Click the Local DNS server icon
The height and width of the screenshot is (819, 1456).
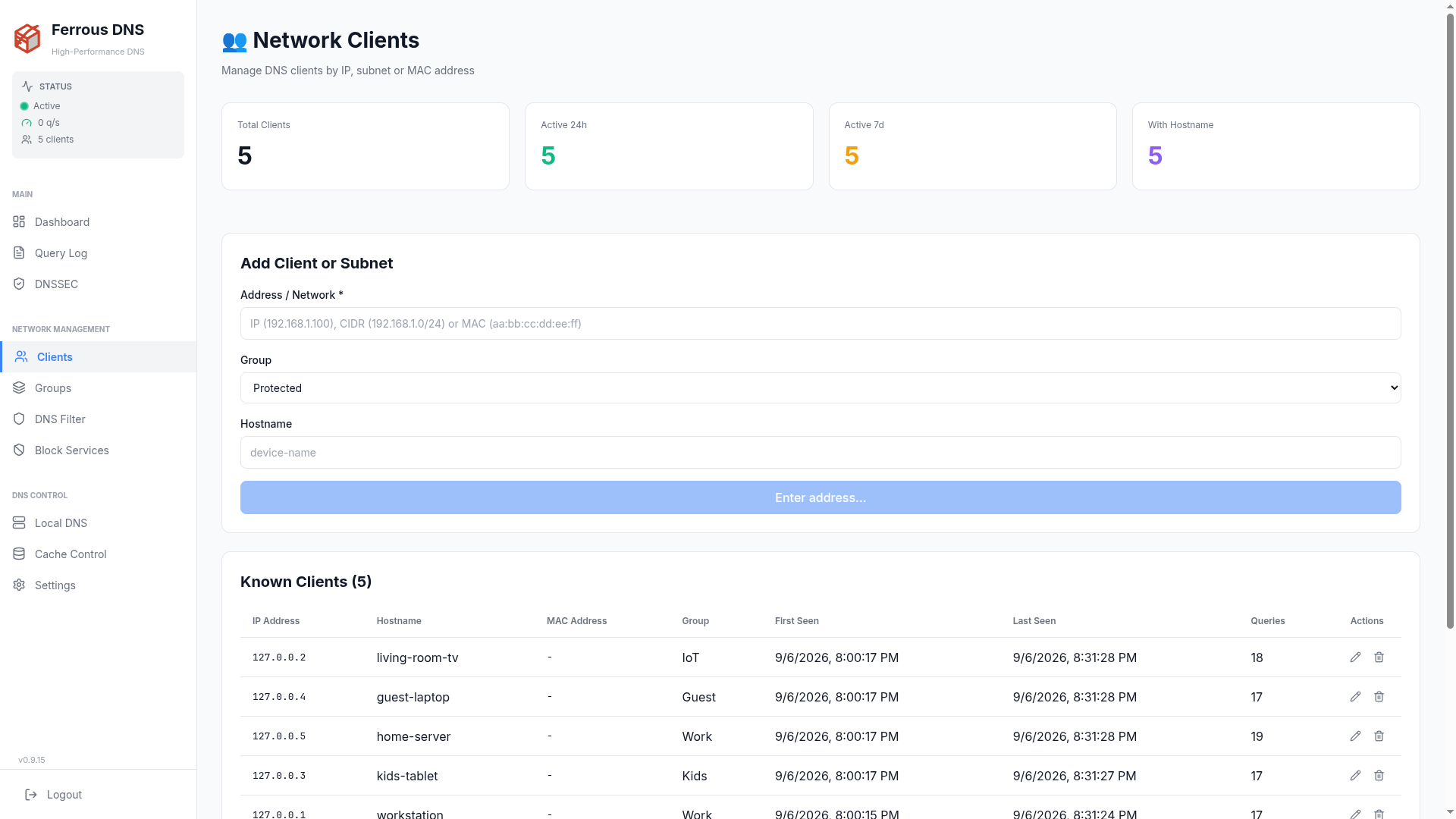(x=19, y=522)
